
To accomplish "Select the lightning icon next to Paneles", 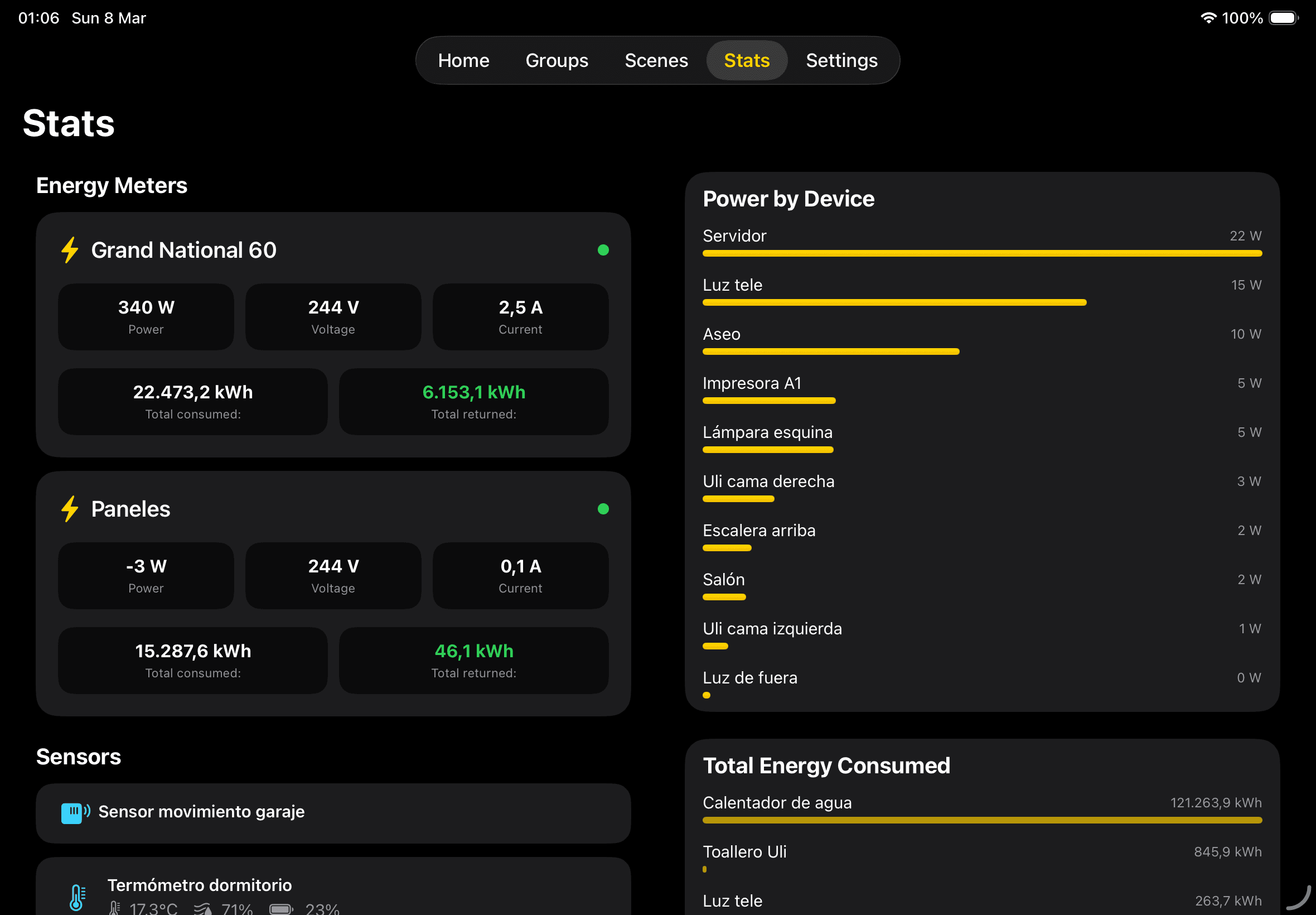I will pos(70,509).
